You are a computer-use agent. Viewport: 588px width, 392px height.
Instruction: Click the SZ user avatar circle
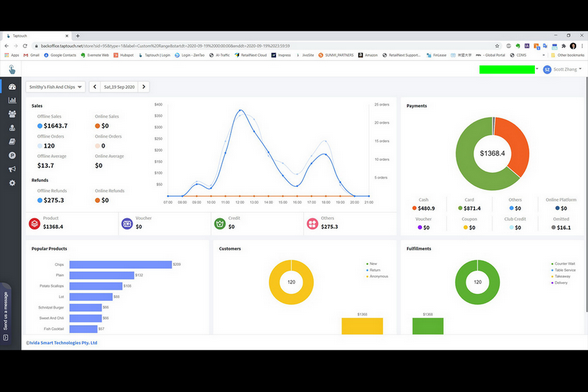547,69
